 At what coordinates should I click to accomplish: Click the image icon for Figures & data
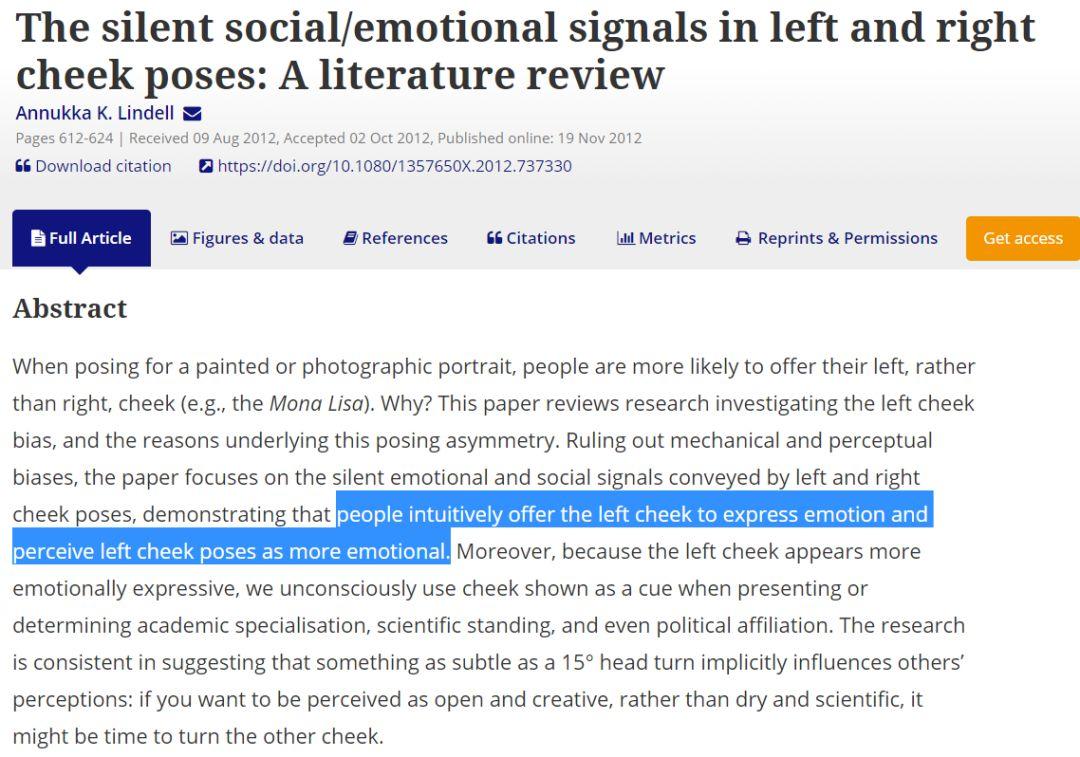click(179, 238)
